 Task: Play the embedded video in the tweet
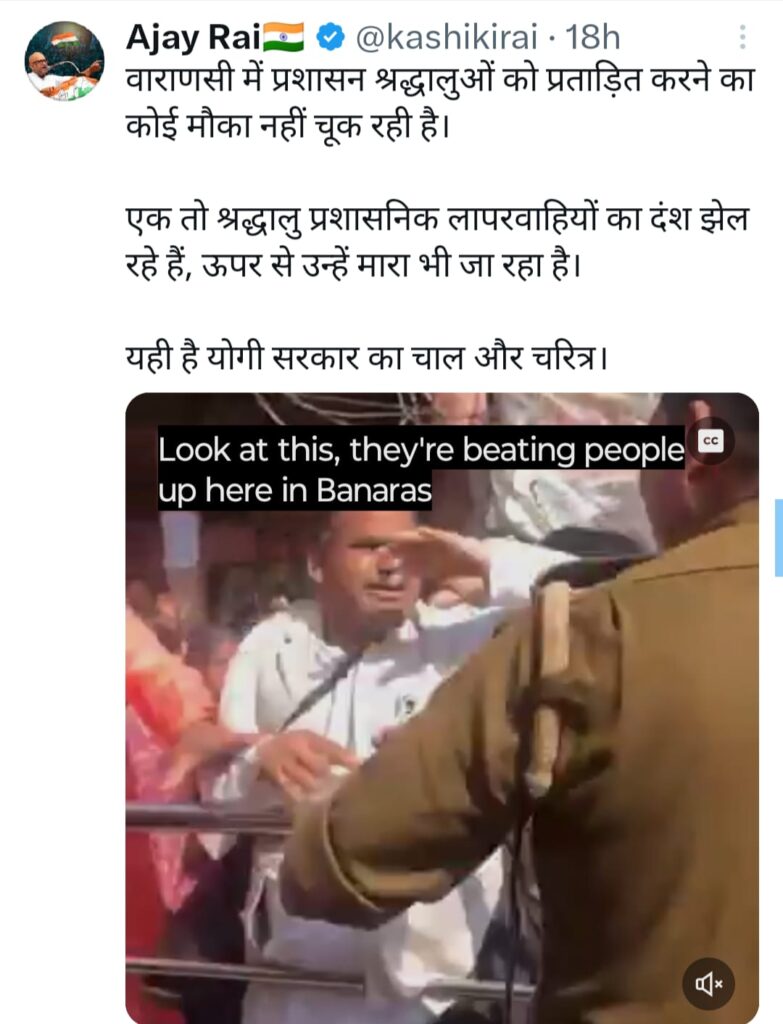pos(442,708)
